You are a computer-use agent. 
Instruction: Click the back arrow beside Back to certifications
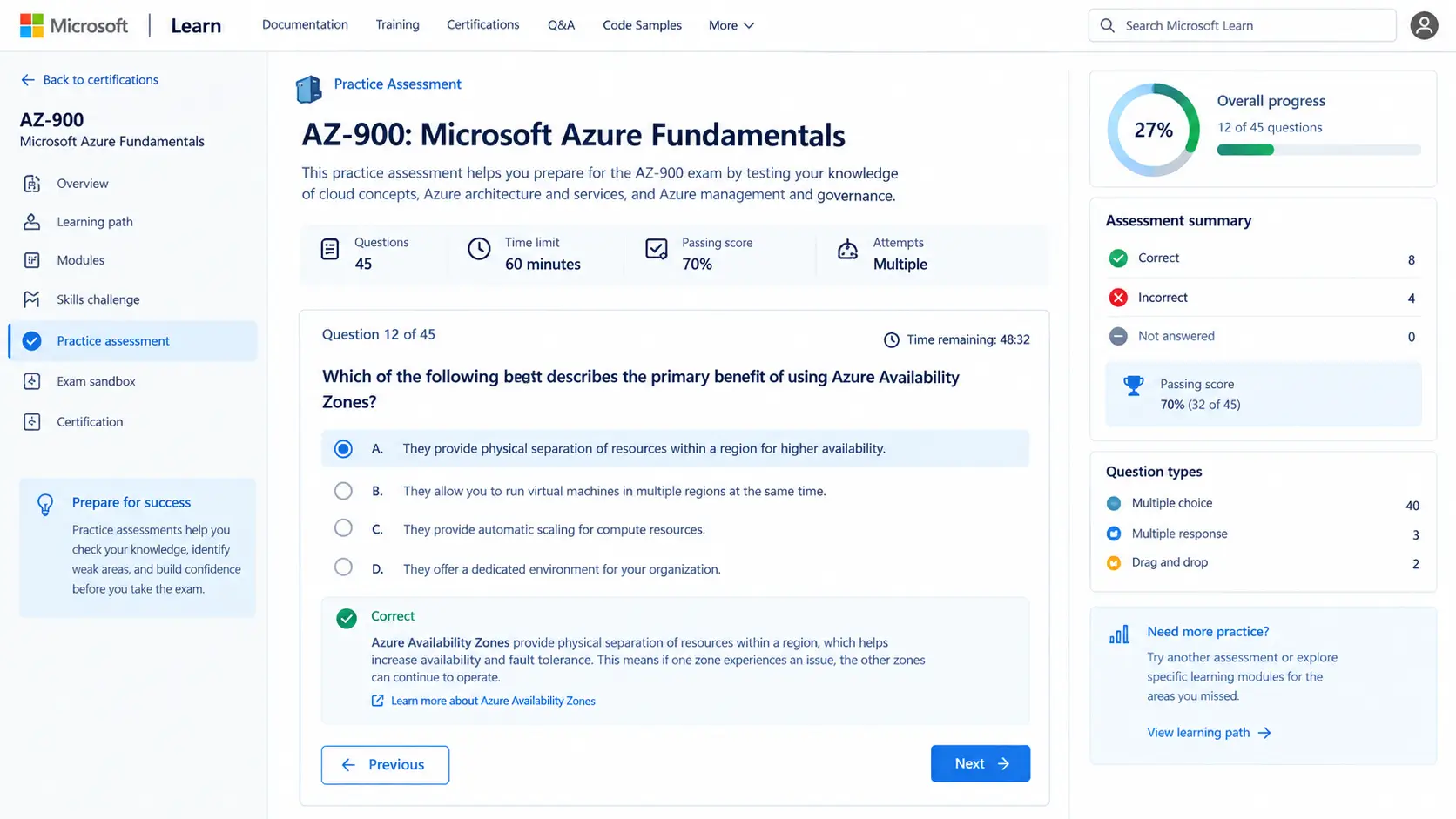click(x=28, y=79)
